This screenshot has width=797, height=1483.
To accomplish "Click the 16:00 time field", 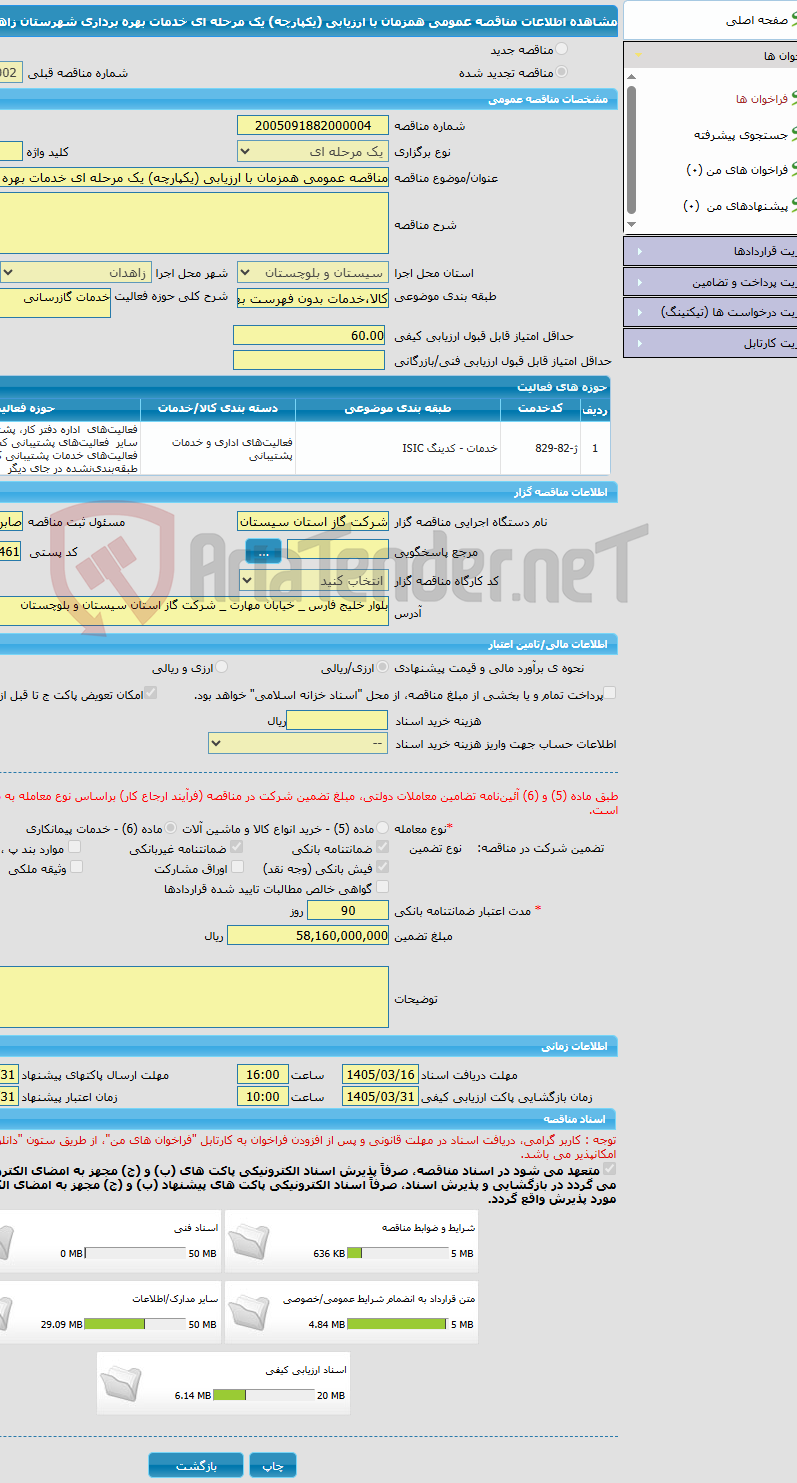I will 263,1074.
